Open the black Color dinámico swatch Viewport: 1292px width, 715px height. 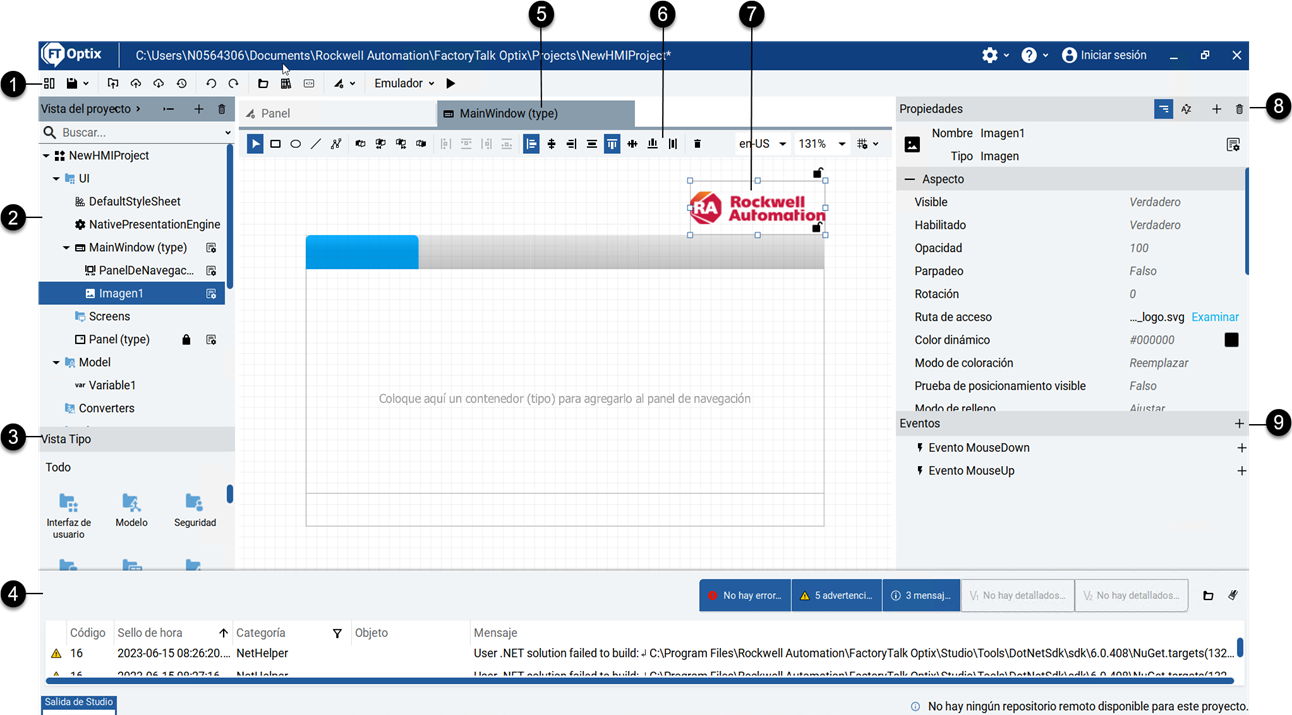pos(1232,340)
